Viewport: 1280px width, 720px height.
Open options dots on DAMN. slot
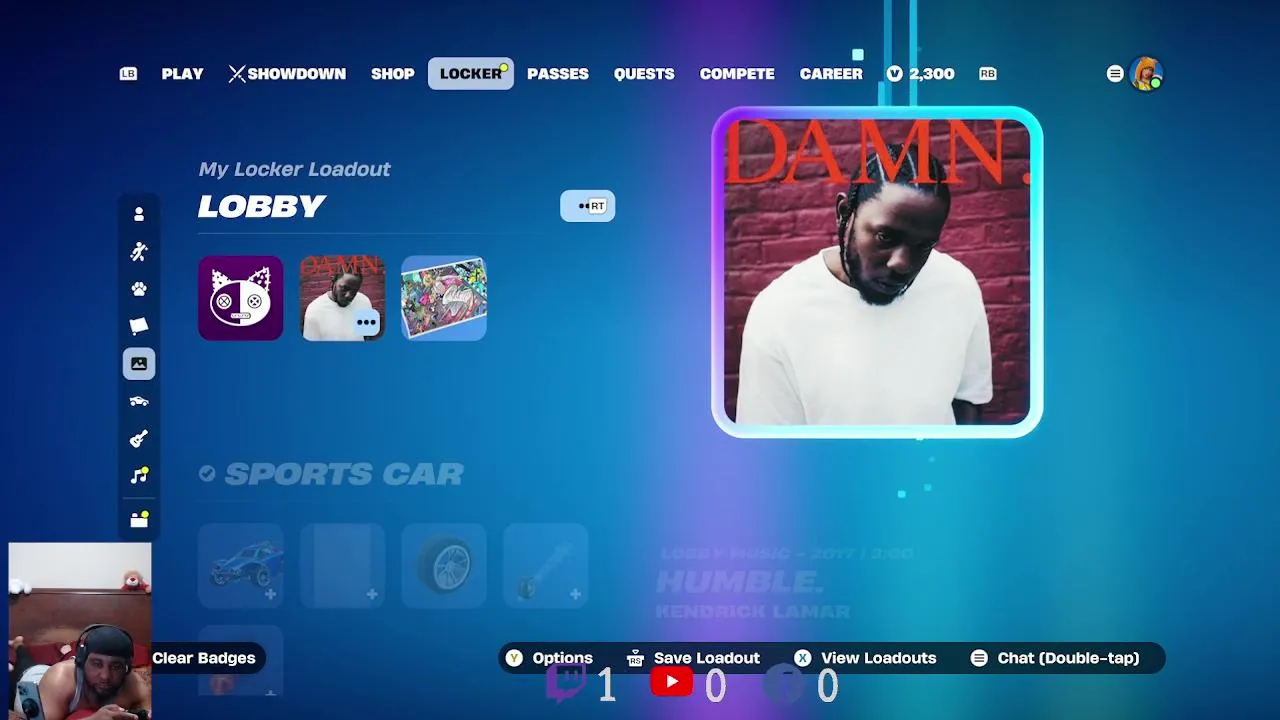point(367,322)
